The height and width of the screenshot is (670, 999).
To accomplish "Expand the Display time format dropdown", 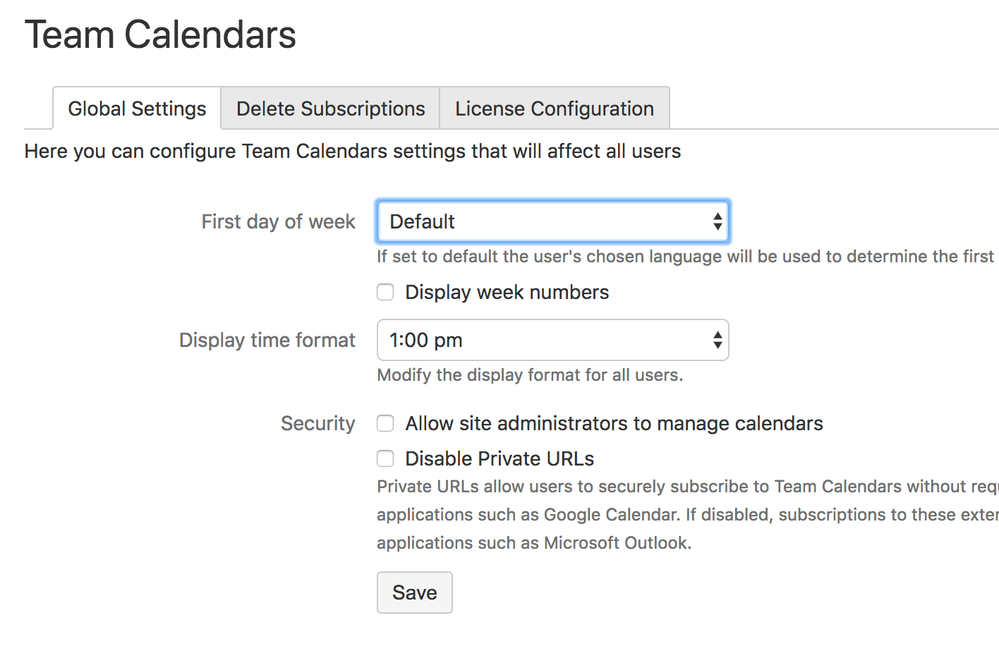I will coord(552,340).
